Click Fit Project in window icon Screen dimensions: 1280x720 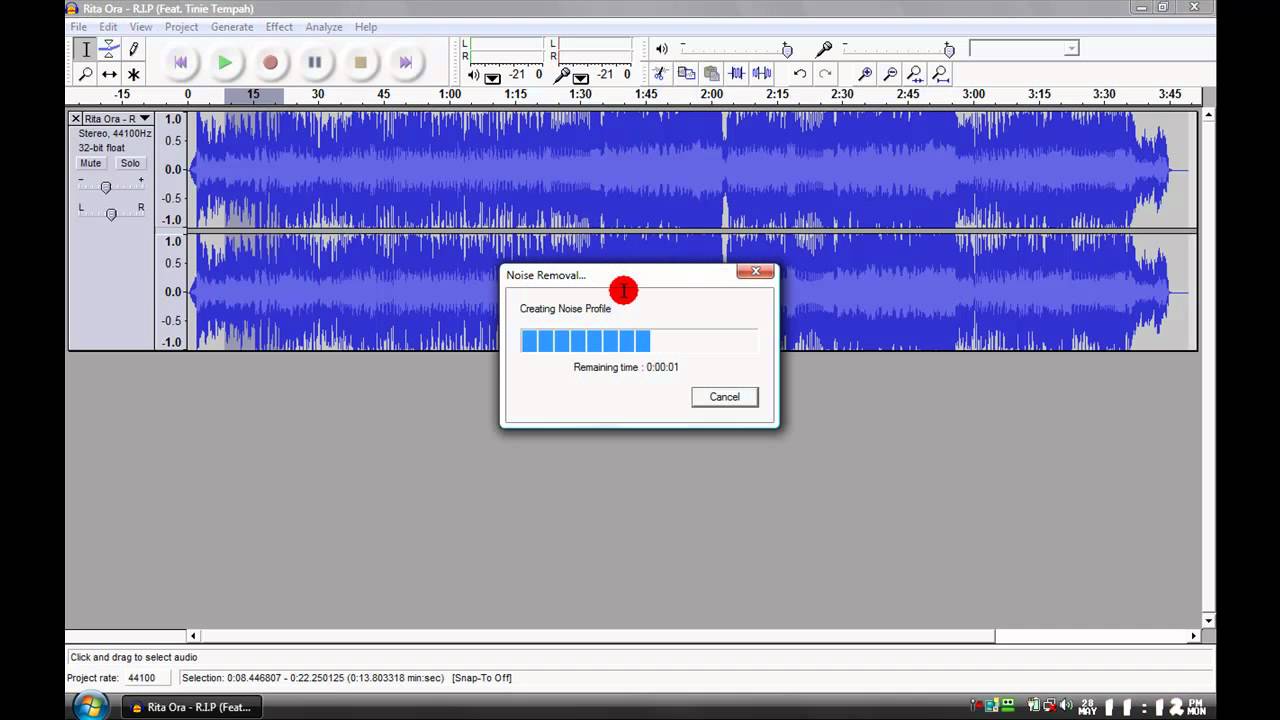pos(940,73)
